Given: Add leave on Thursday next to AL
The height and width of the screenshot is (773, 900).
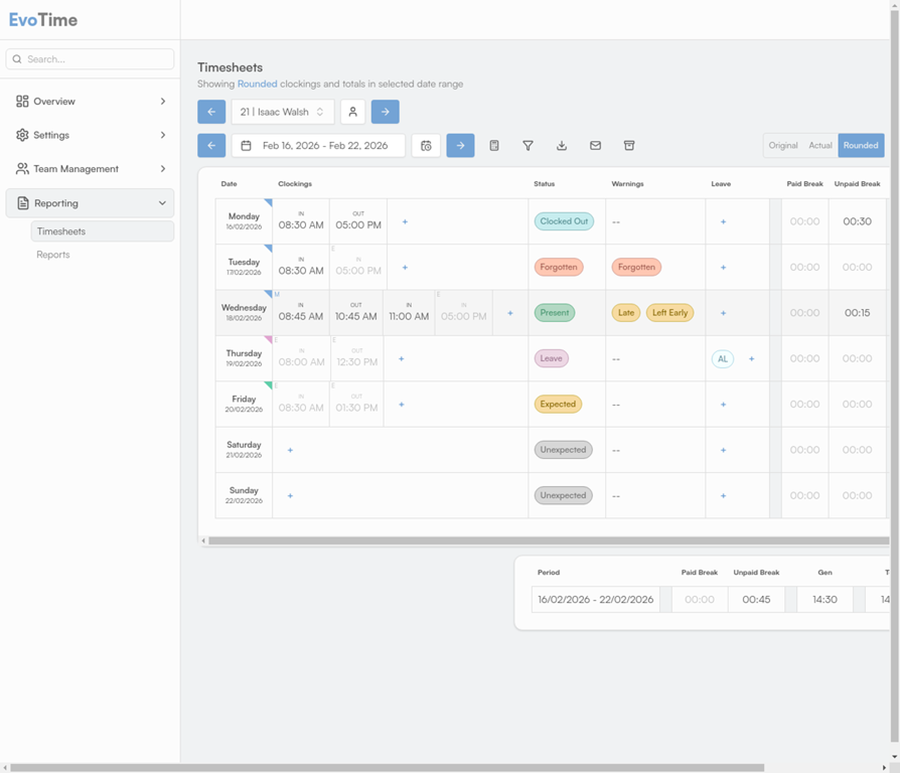Looking at the screenshot, I should pyautogui.click(x=751, y=359).
